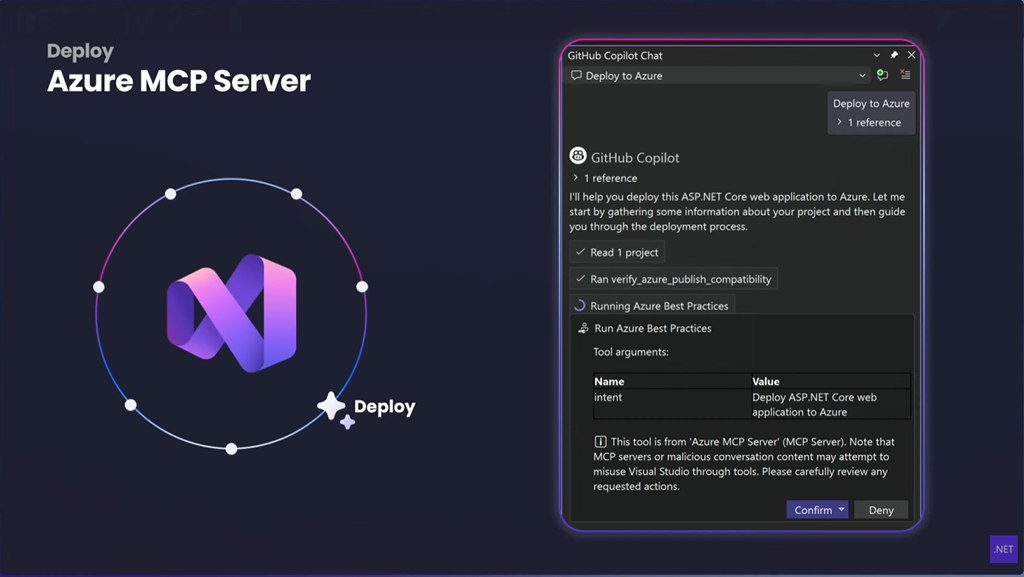The width and height of the screenshot is (1024, 577).
Task: Deny the tool run request
Action: coord(881,510)
